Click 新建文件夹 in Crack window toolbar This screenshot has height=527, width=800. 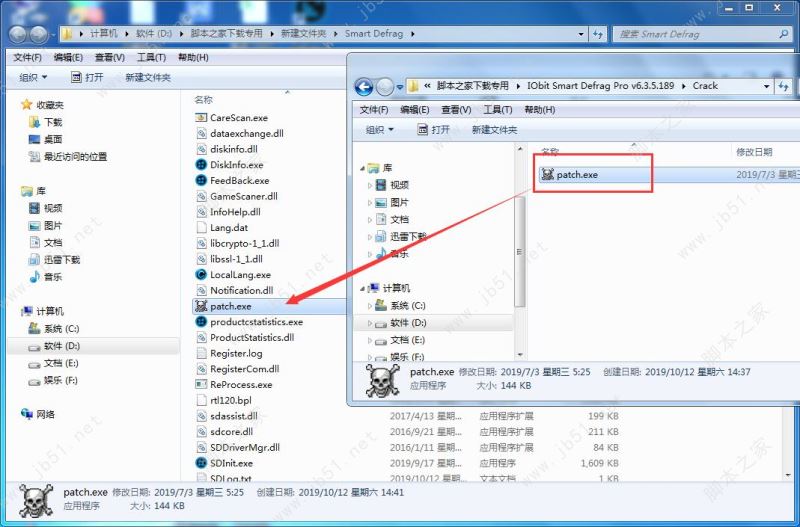(x=494, y=130)
